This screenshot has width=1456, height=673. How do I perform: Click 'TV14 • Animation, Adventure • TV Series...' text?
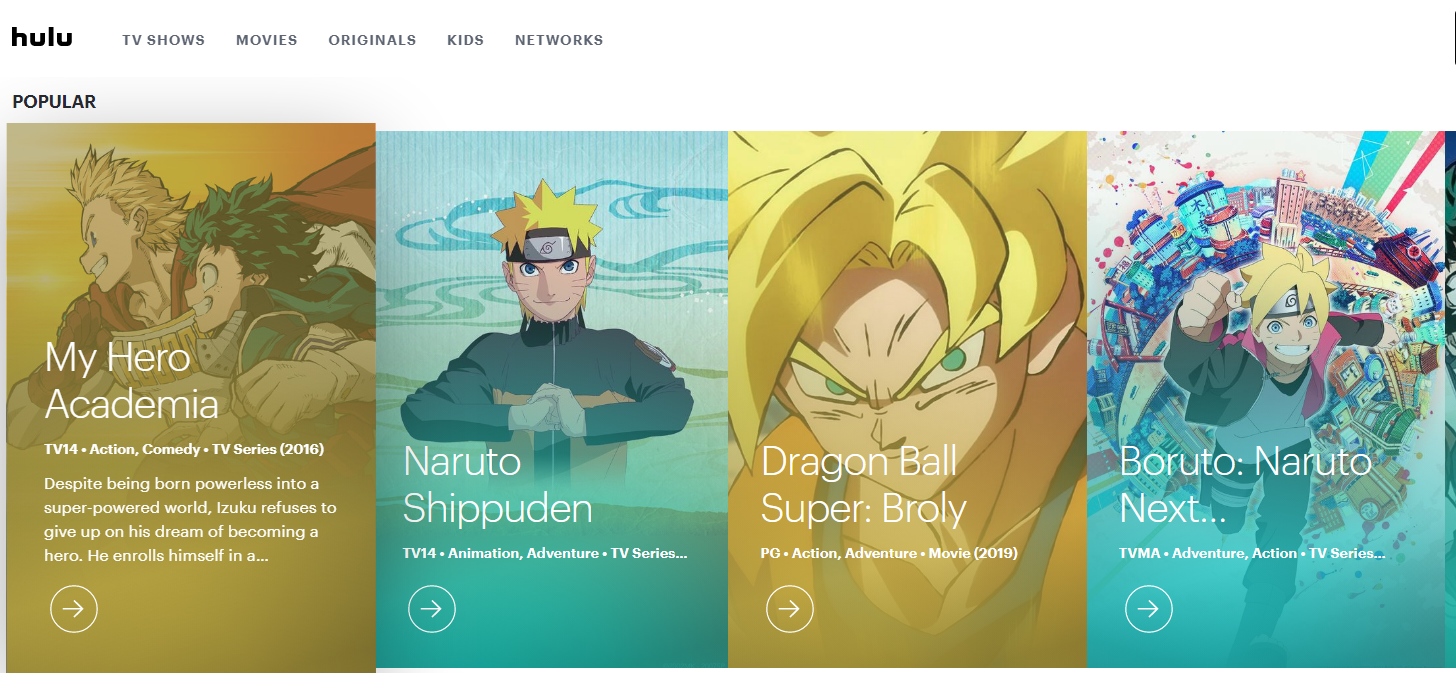(x=545, y=553)
